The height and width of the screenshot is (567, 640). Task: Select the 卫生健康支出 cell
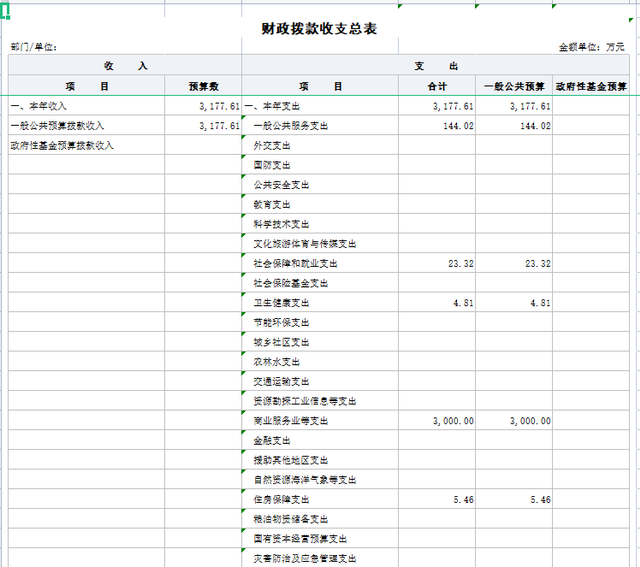281,303
